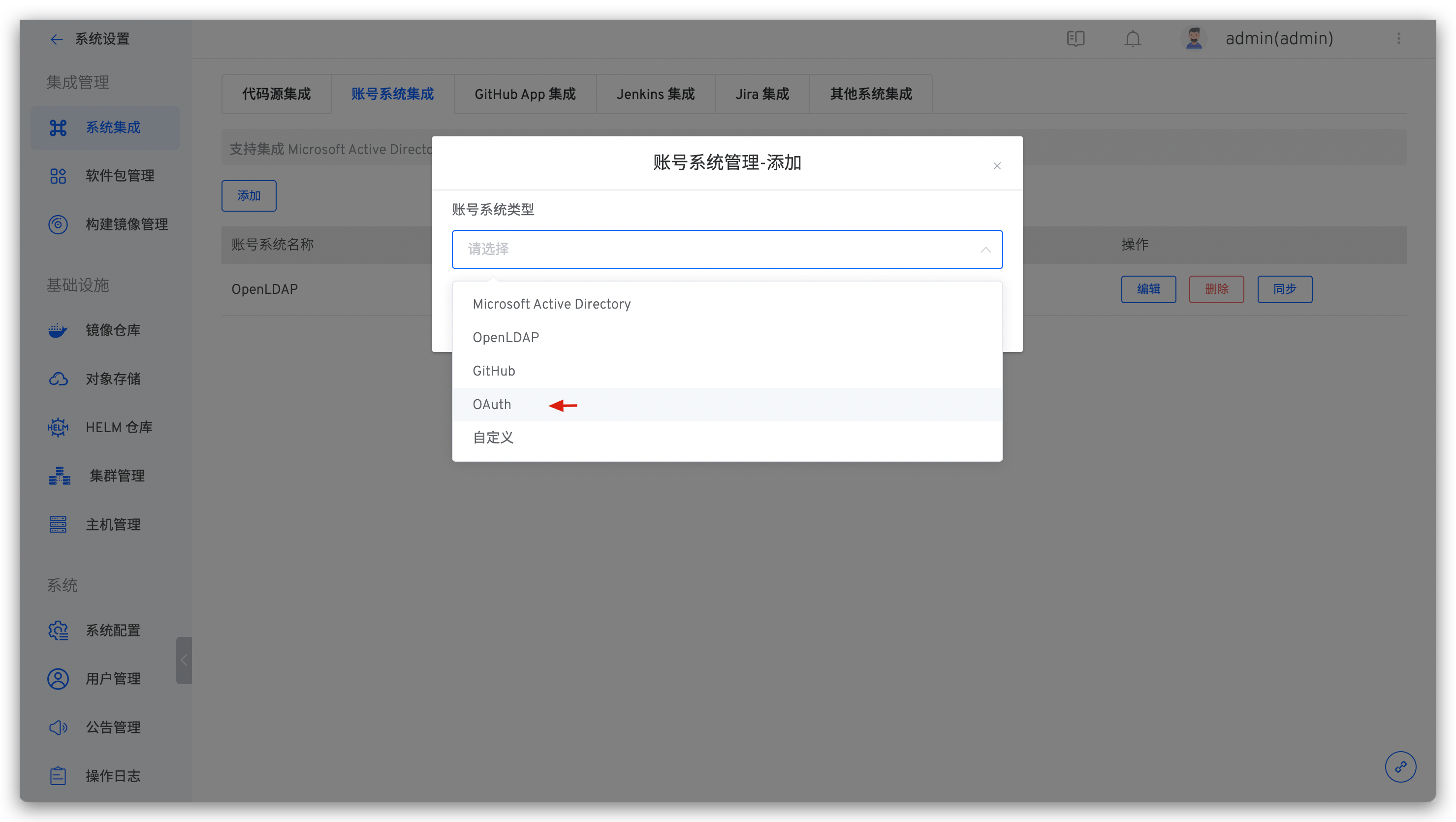1456x822 pixels.
Task: Open HELM 仓库 in the sidebar
Action: (x=118, y=427)
